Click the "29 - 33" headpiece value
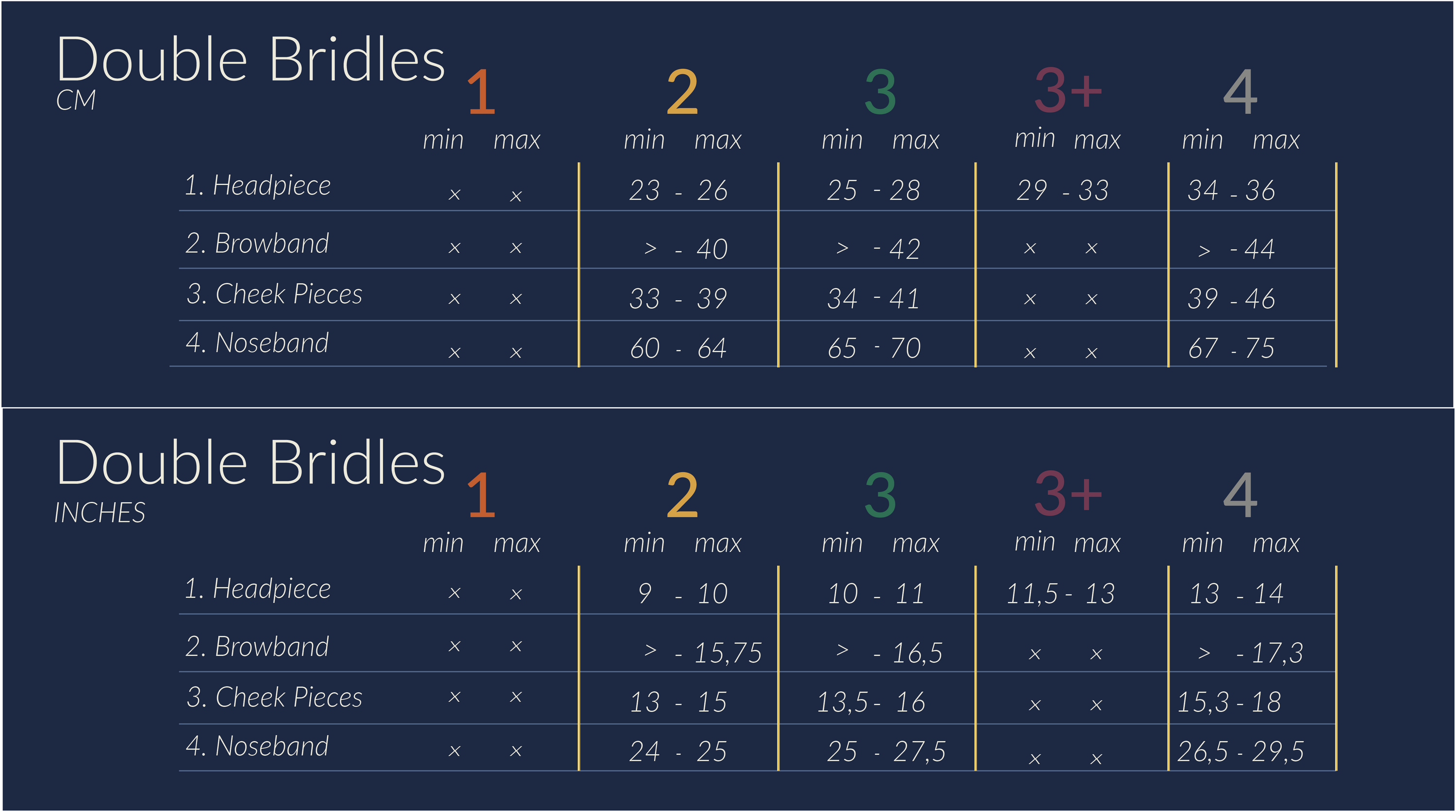Screen dimensions: 1456x812 pyautogui.click(x=1062, y=191)
